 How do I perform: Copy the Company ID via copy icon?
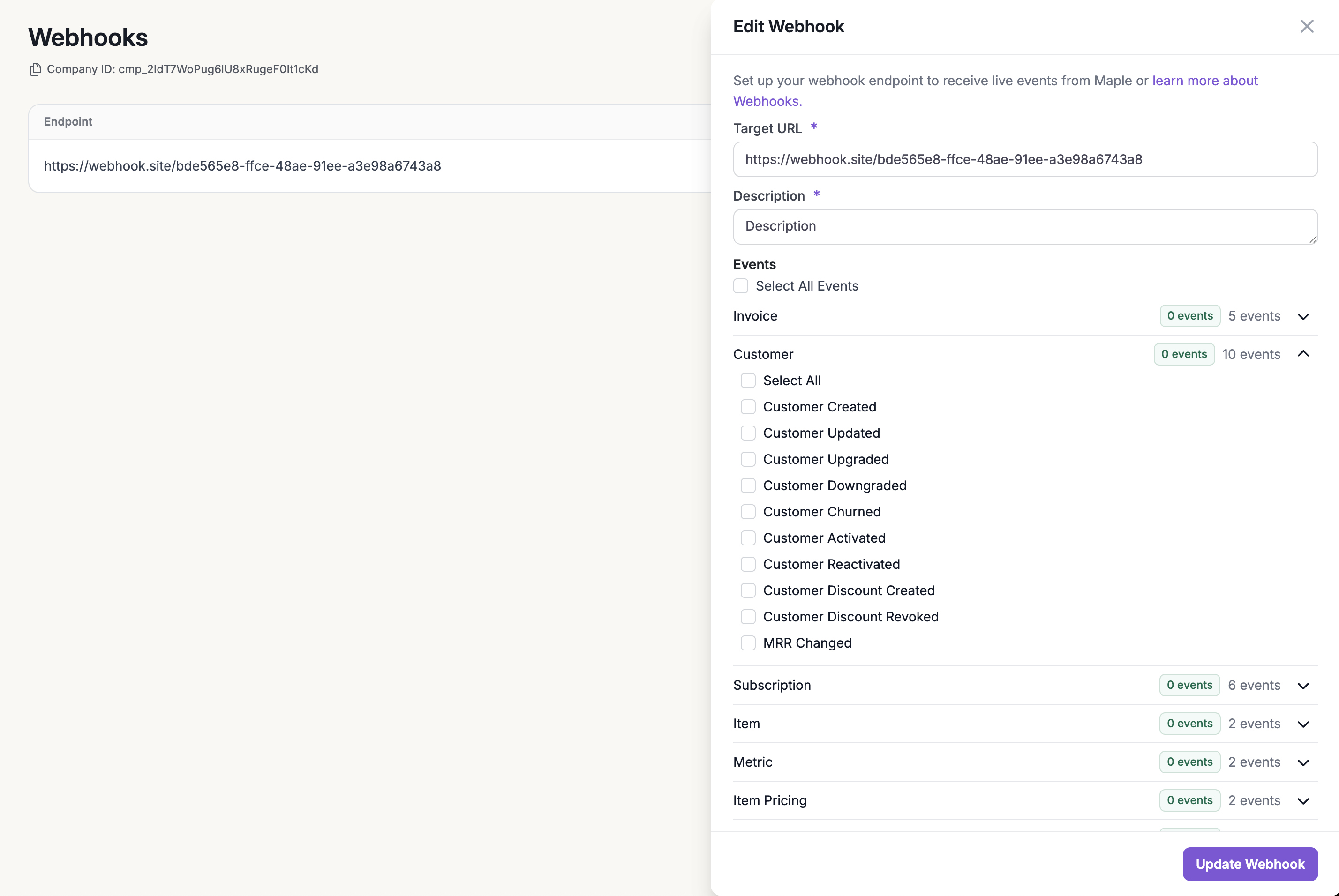click(x=36, y=69)
